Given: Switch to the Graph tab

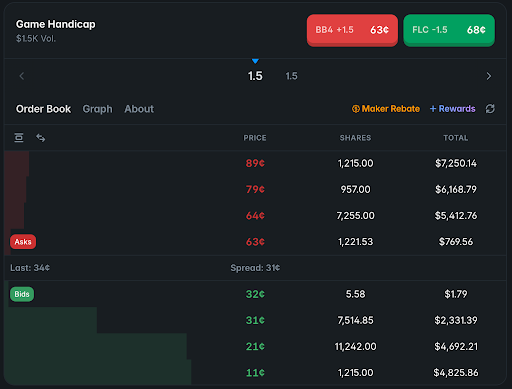Looking at the screenshot, I should [x=97, y=109].
